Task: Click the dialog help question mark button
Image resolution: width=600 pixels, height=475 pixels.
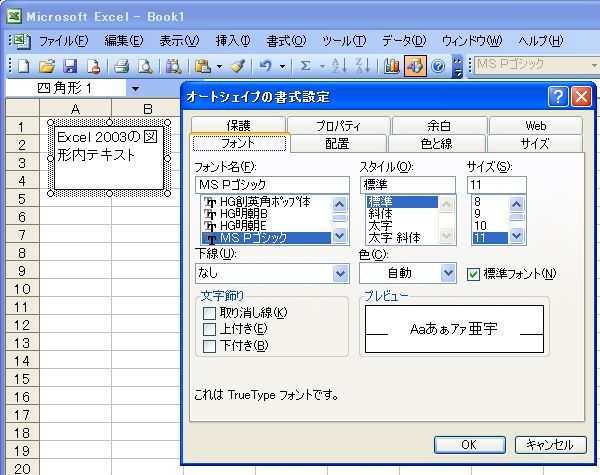Action: click(558, 96)
